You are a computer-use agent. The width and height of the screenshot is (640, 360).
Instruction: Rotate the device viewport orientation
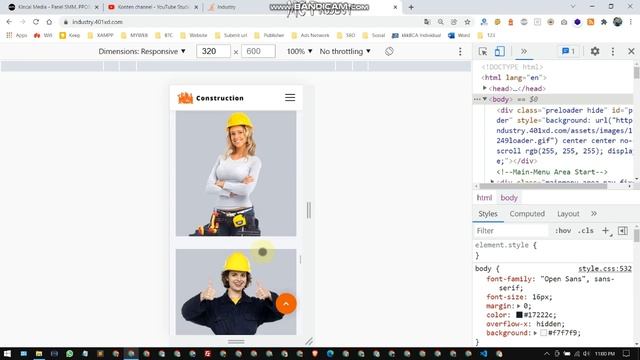[389, 51]
